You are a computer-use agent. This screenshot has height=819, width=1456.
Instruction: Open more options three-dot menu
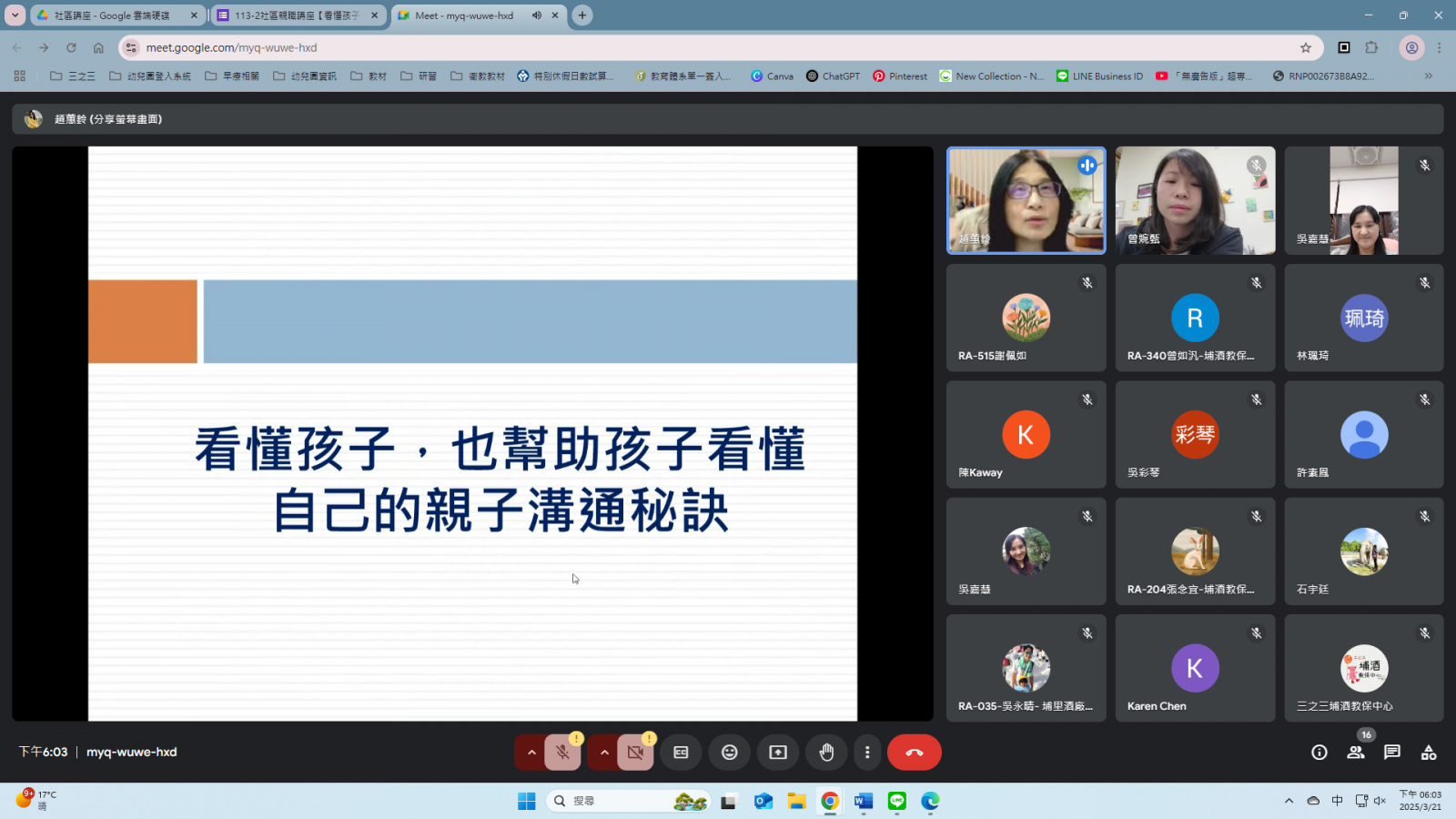pos(867,753)
